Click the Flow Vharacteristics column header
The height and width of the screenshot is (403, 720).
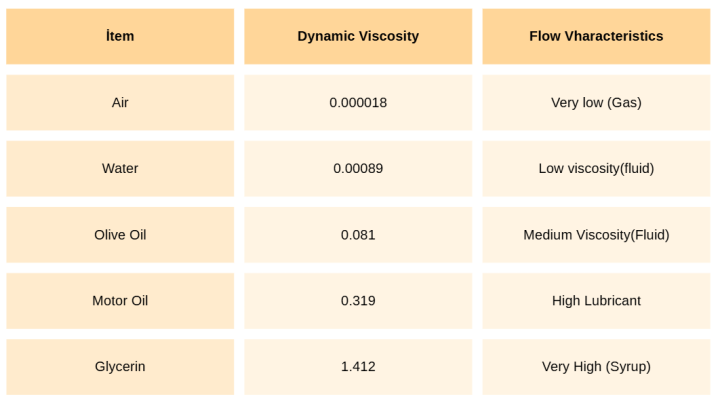coord(596,36)
